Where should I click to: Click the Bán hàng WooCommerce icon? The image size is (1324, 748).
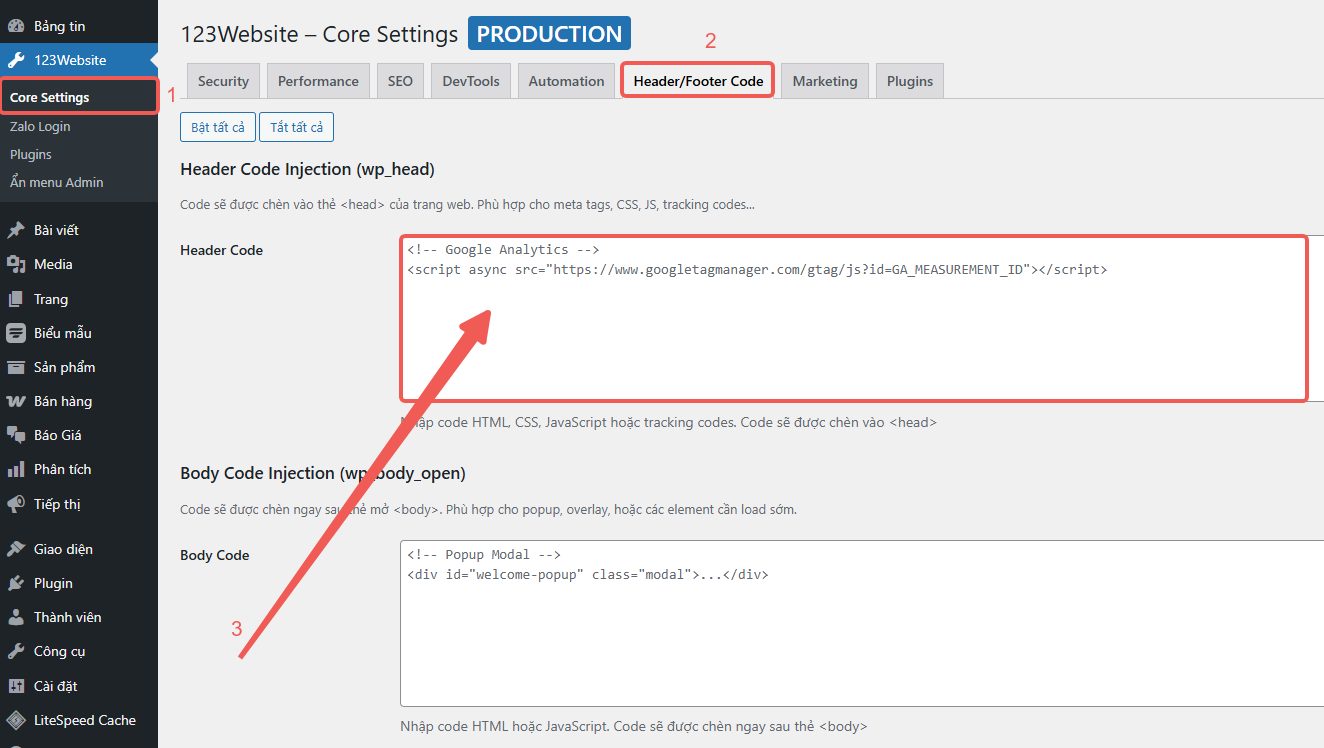[x=16, y=401]
